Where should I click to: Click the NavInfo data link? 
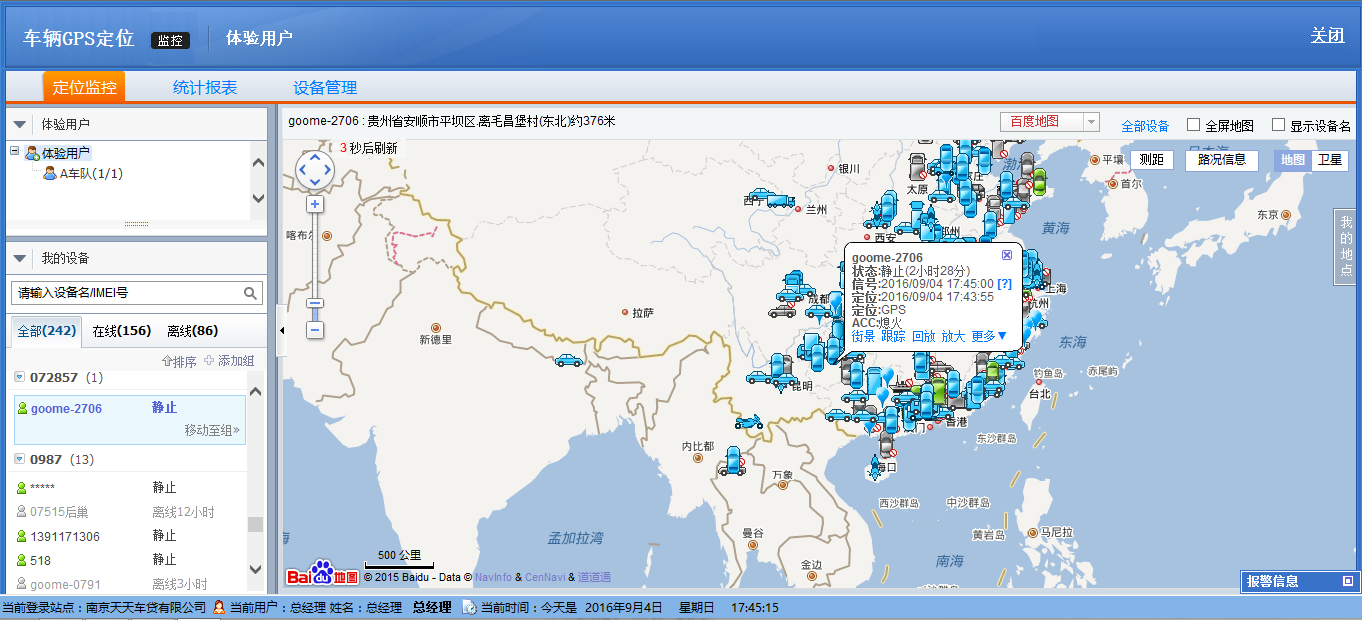(x=492, y=577)
